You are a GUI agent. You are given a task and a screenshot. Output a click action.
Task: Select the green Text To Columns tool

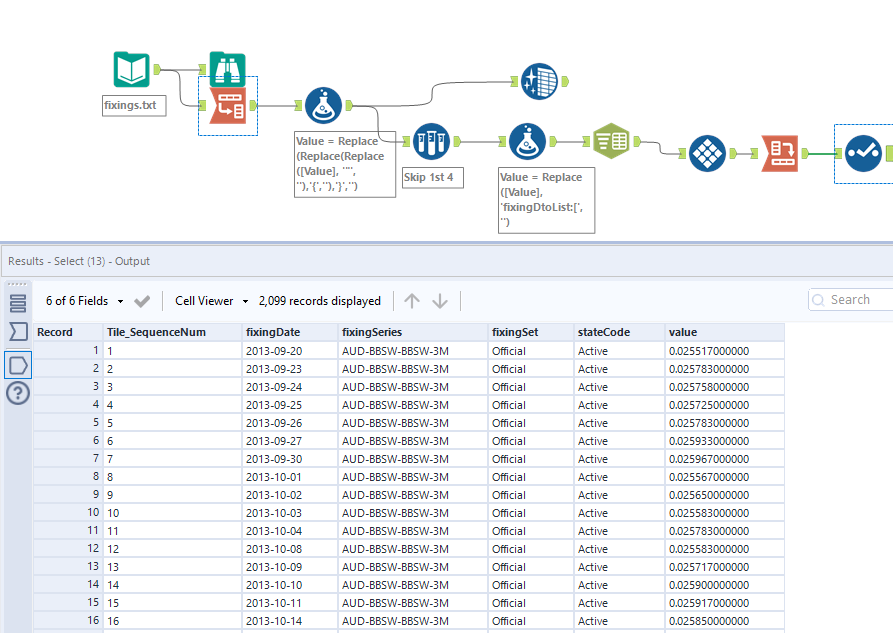(611, 141)
